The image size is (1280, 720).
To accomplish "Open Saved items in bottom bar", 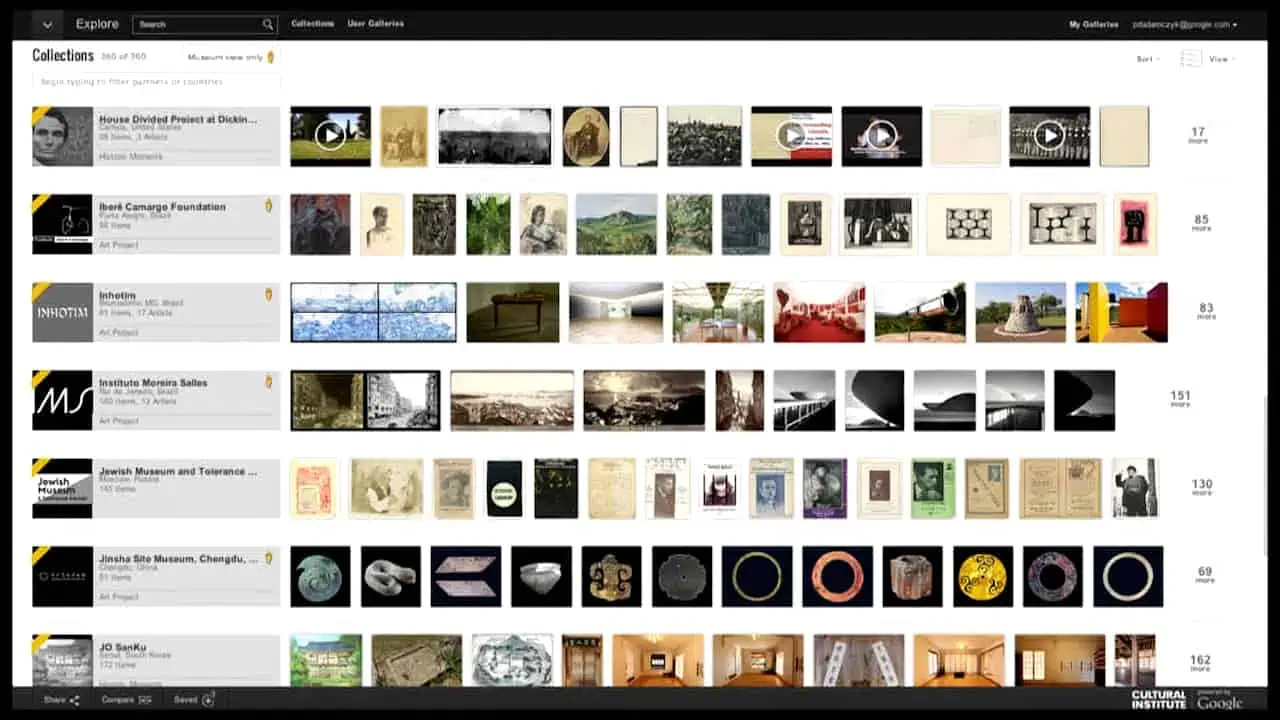I will point(194,700).
